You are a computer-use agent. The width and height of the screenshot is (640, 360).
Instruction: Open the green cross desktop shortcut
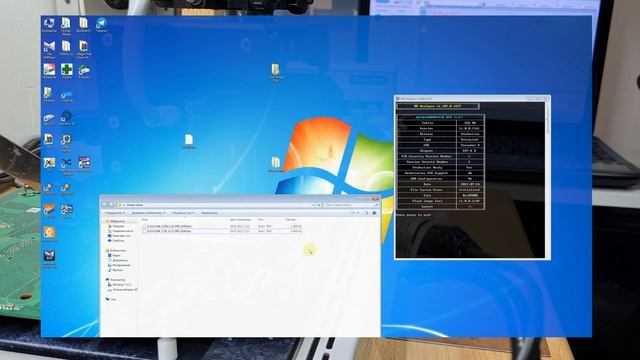[67, 71]
